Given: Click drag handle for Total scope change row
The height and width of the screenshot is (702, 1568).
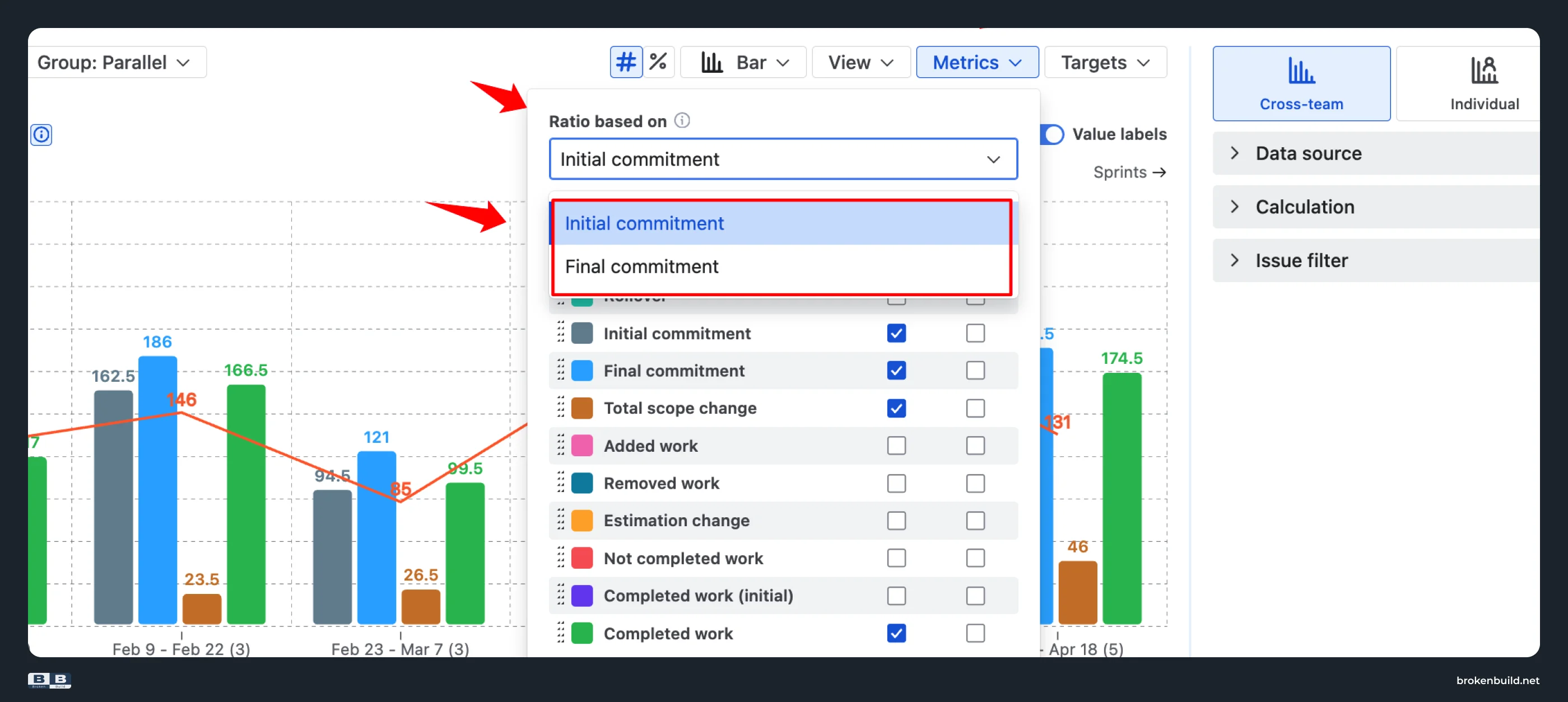Looking at the screenshot, I should pyautogui.click(x=561, y=408).
